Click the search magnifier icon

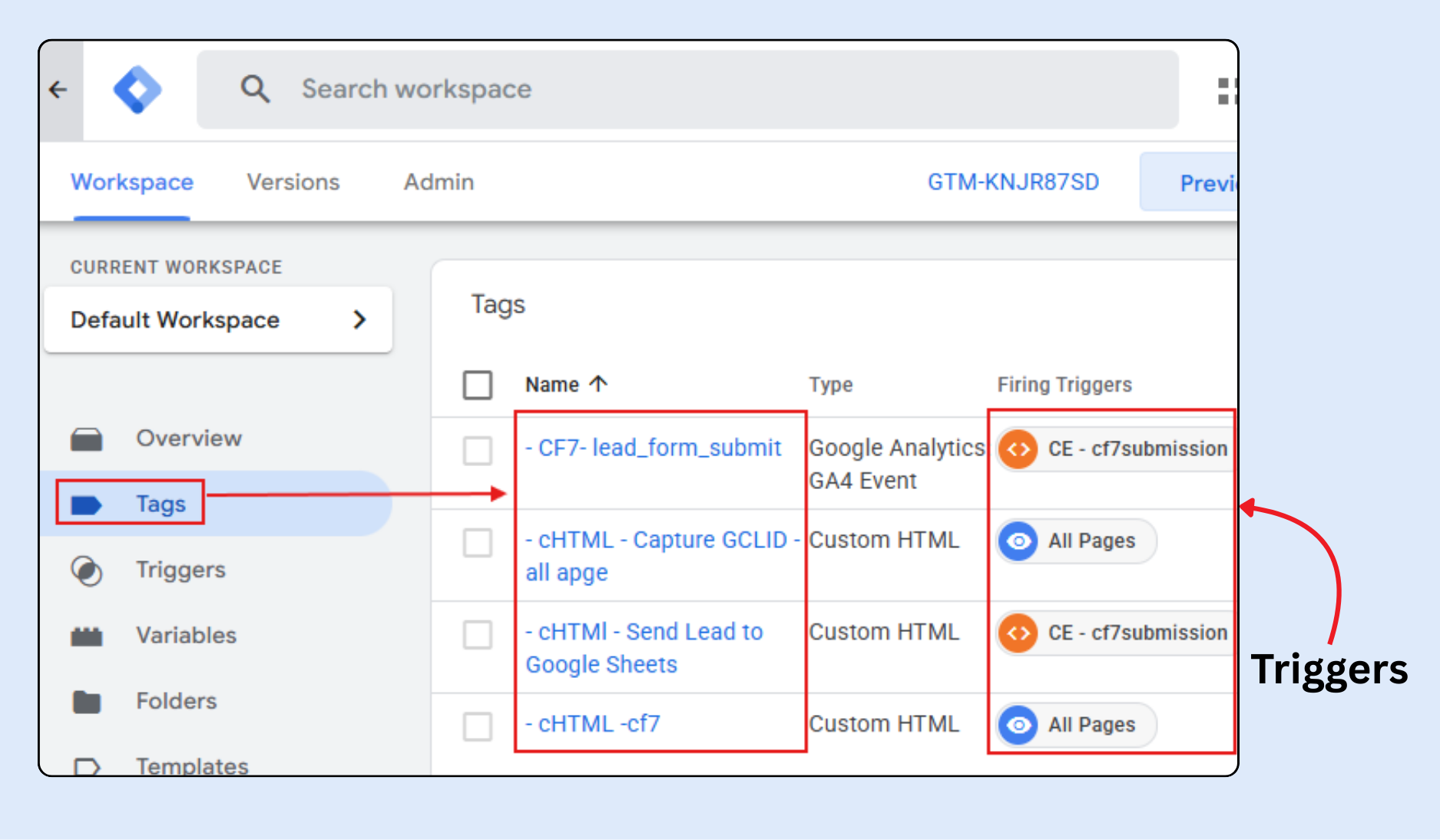point(255,89)
